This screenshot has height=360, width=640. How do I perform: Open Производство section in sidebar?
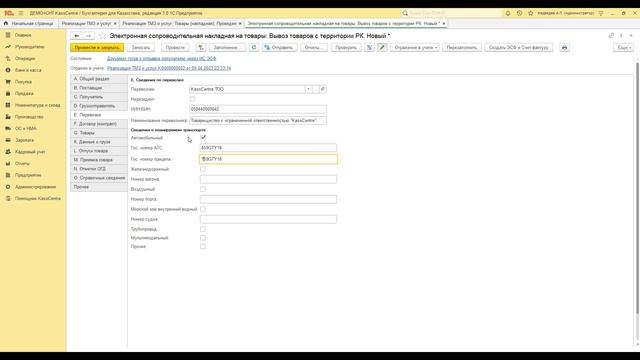tap(29, 117)
